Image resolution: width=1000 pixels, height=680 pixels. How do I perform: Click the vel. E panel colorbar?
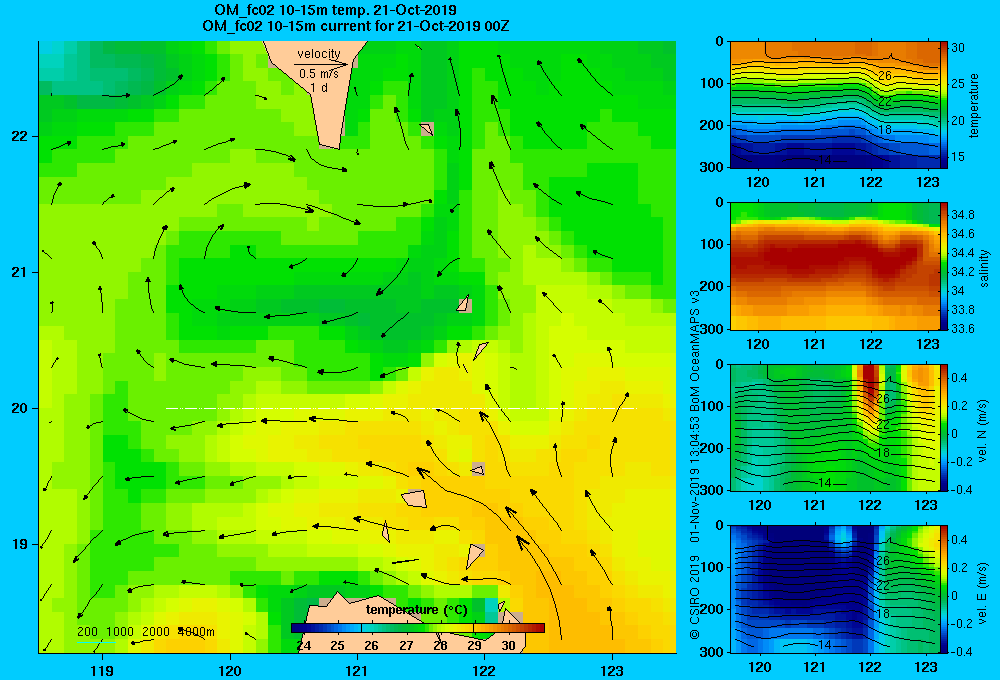[x=943, y=589]
